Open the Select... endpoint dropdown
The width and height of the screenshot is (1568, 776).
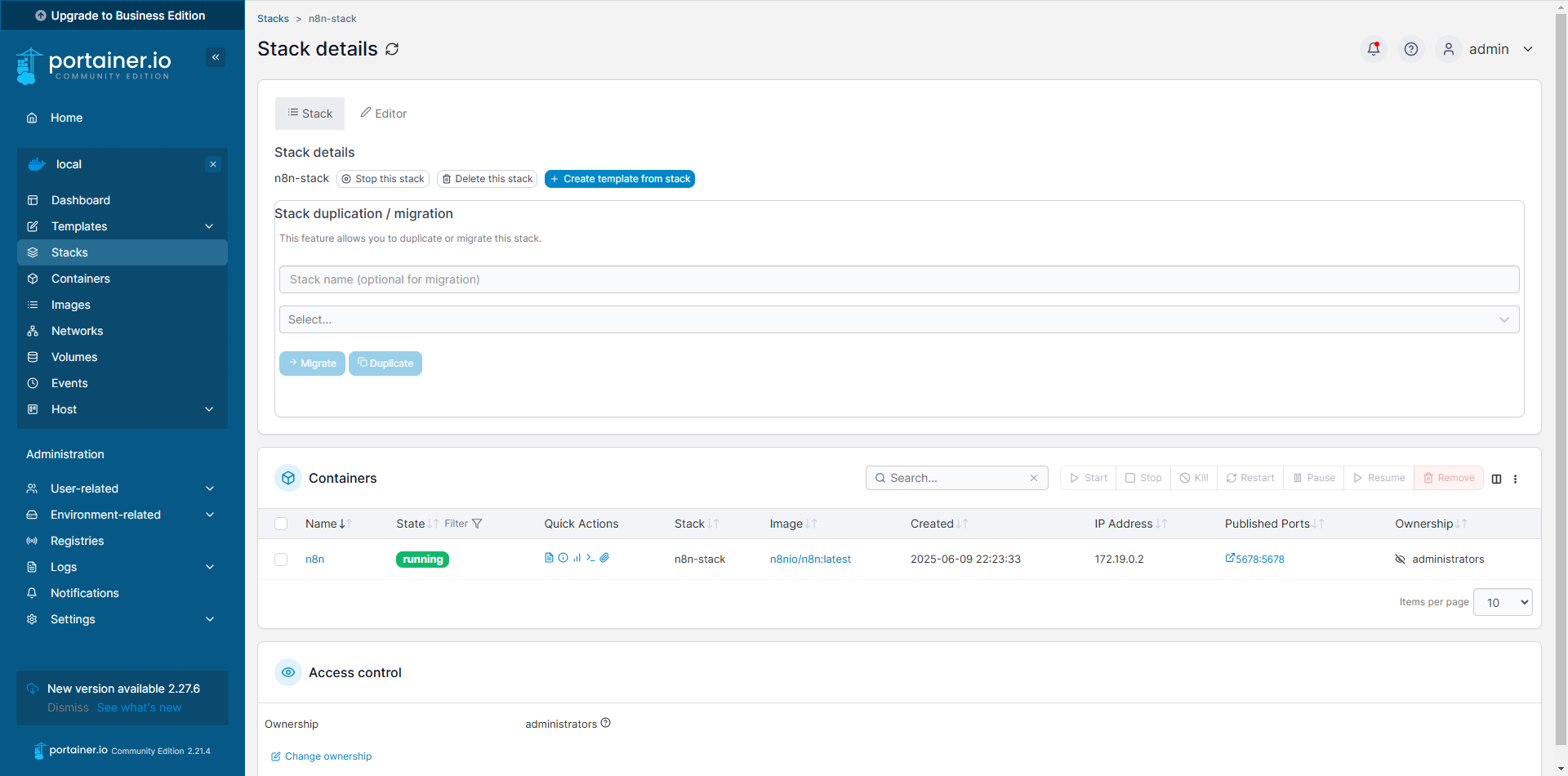898,319
